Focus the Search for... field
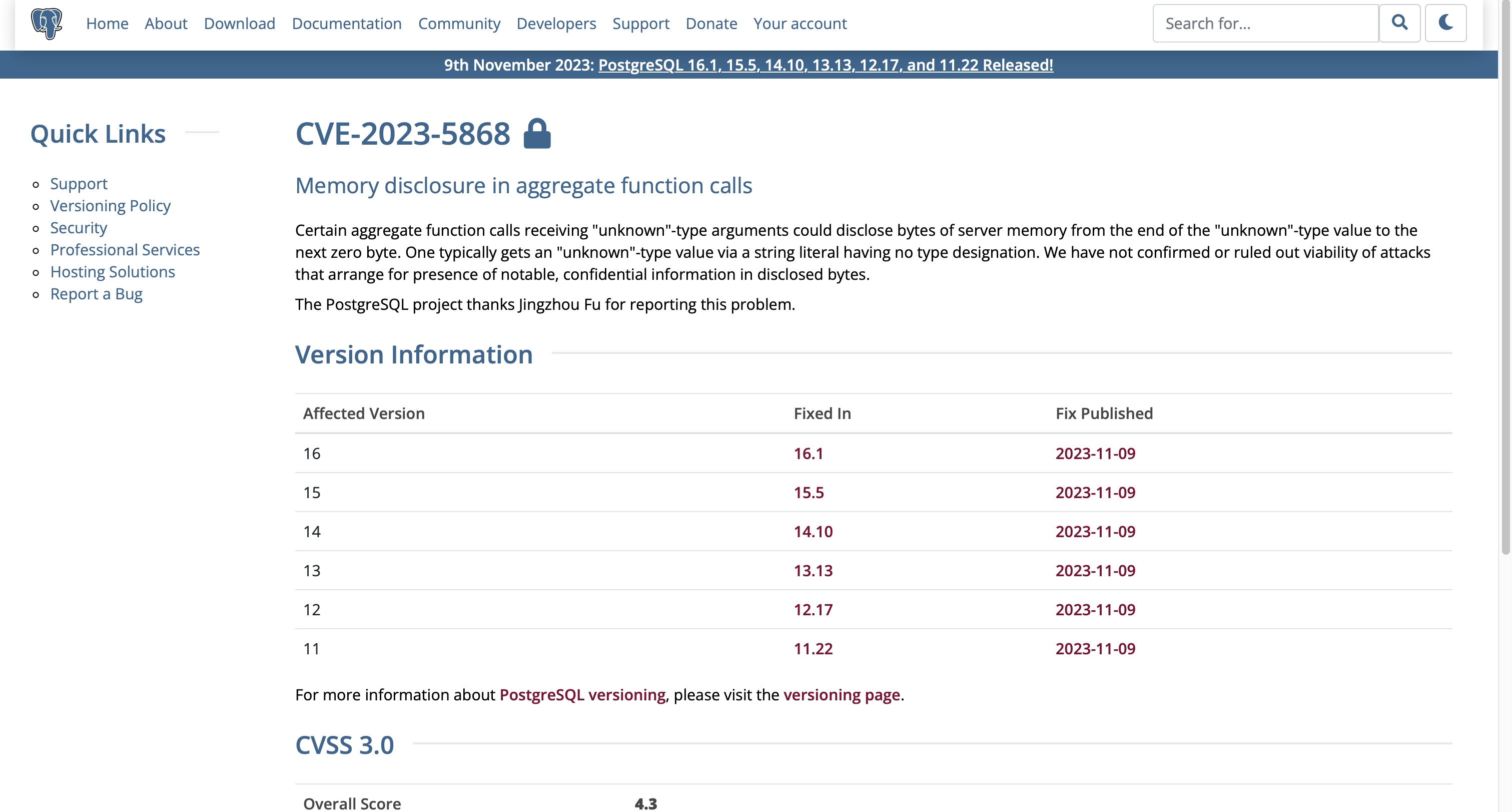 pyautogui.click(x=1265, y=23)
